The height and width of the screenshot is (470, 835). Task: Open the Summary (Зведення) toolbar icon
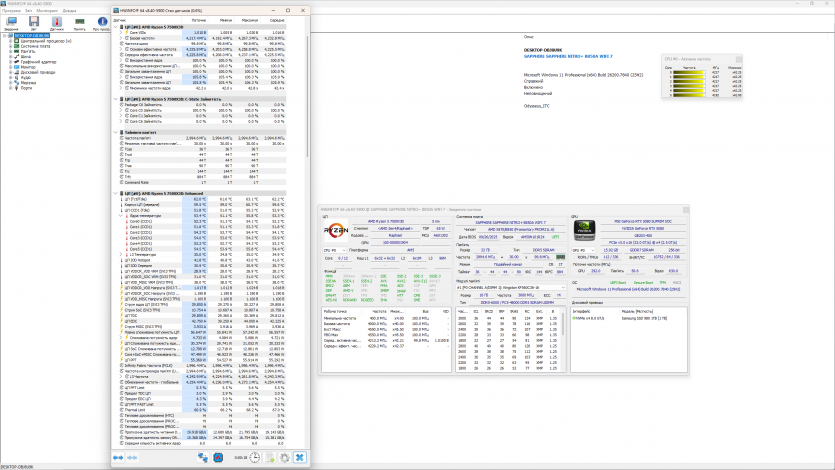tap(13, 22)
